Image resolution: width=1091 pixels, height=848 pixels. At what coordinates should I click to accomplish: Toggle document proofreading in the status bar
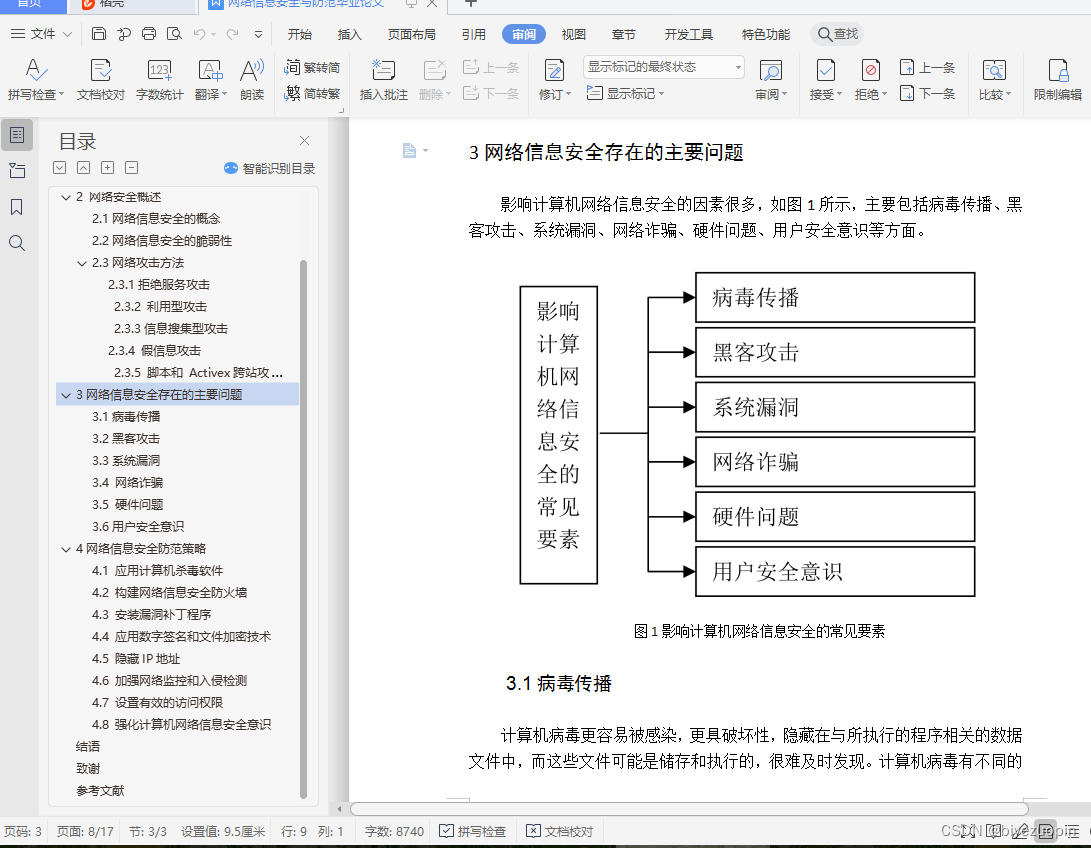pyautogui.click(x=558, y=831)
